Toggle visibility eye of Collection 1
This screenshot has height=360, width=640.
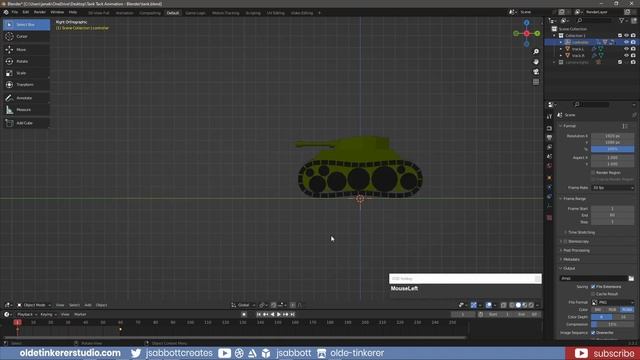627,36
